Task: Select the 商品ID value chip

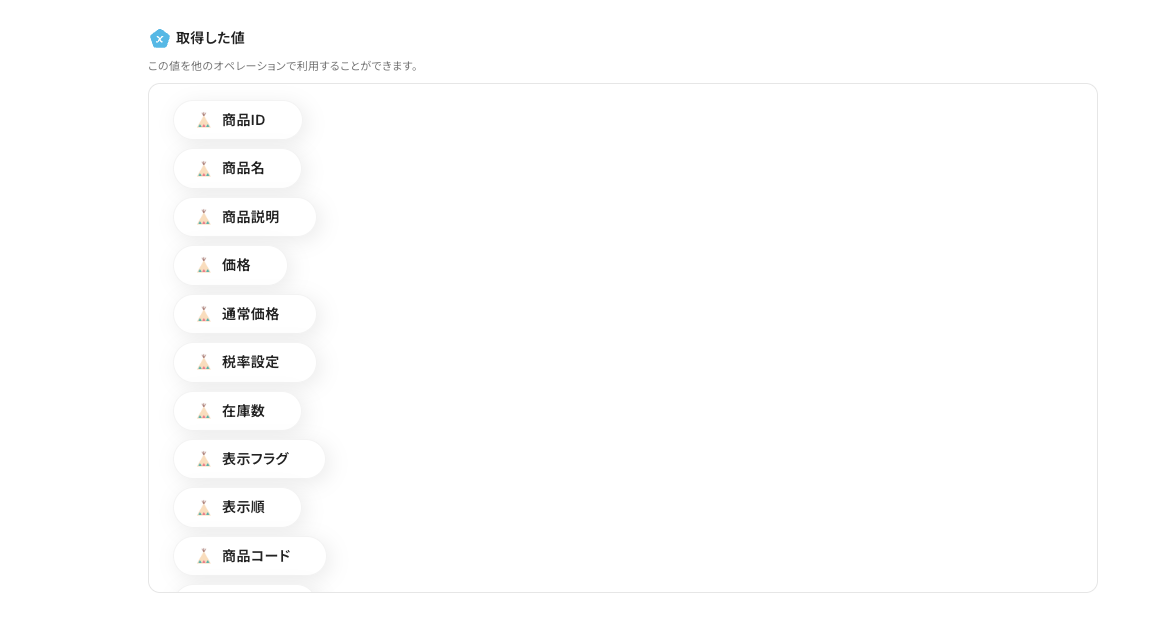Action: pos(243,120)
